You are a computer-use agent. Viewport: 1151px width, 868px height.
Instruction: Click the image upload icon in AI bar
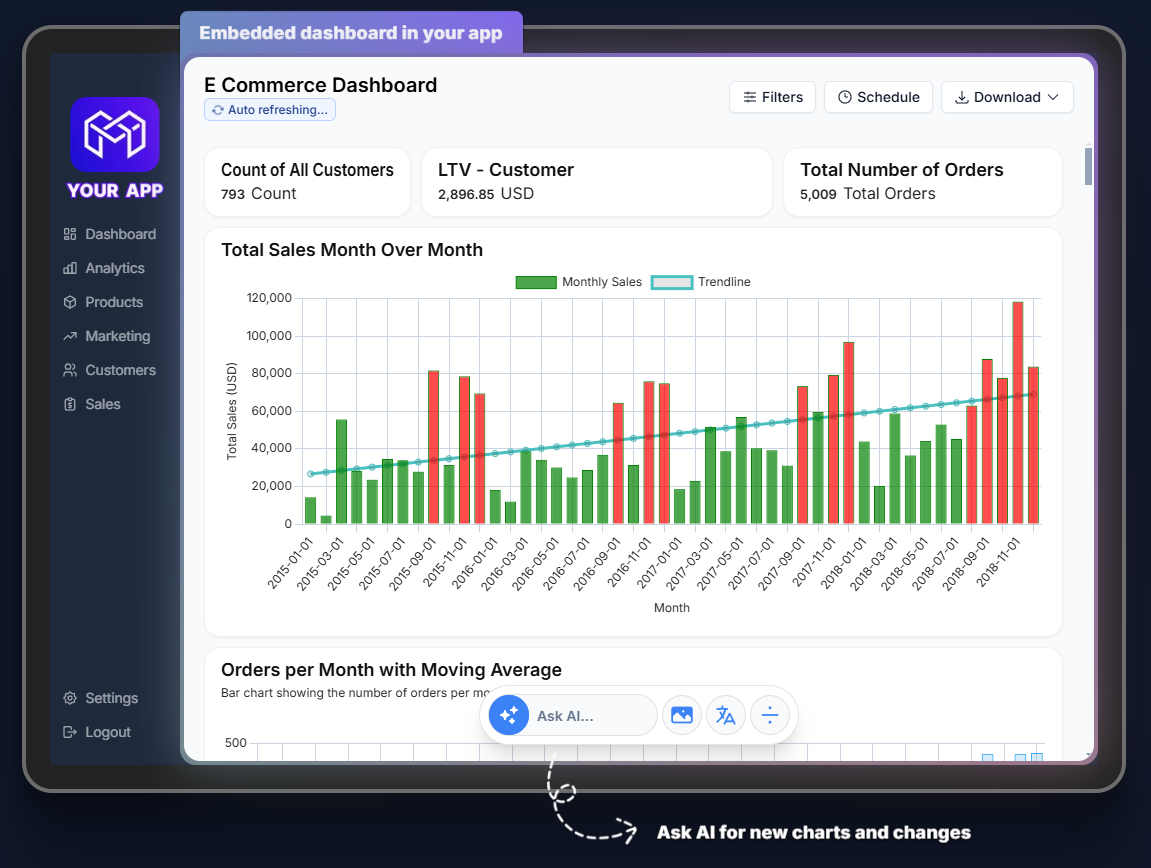click(x=682, y=715)
